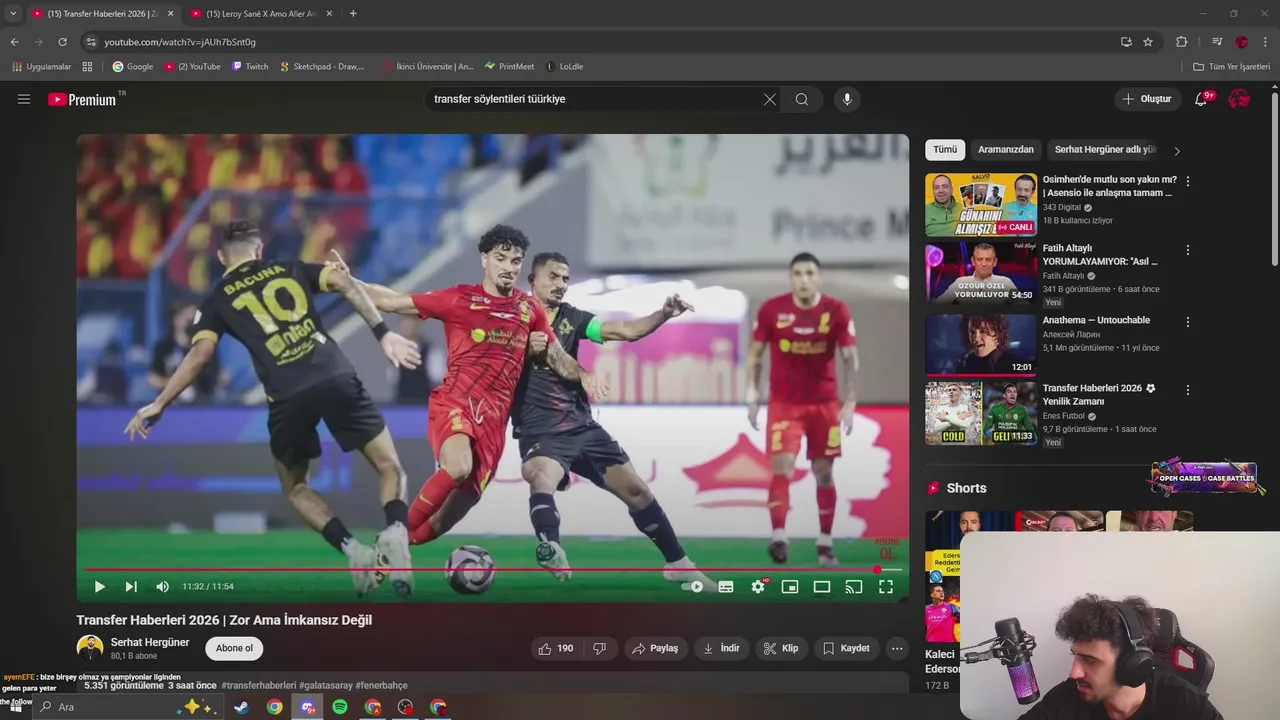The height and width of the screenshot is (720, 1280).
Task: Launch Steam from taskbar
Action: (x=241, y=707)
